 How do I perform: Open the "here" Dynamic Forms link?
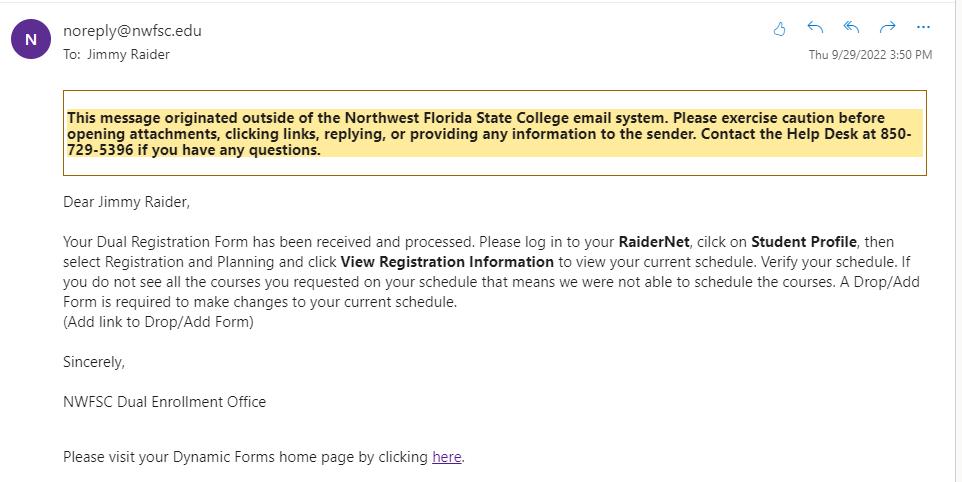[x=446, y=457]
